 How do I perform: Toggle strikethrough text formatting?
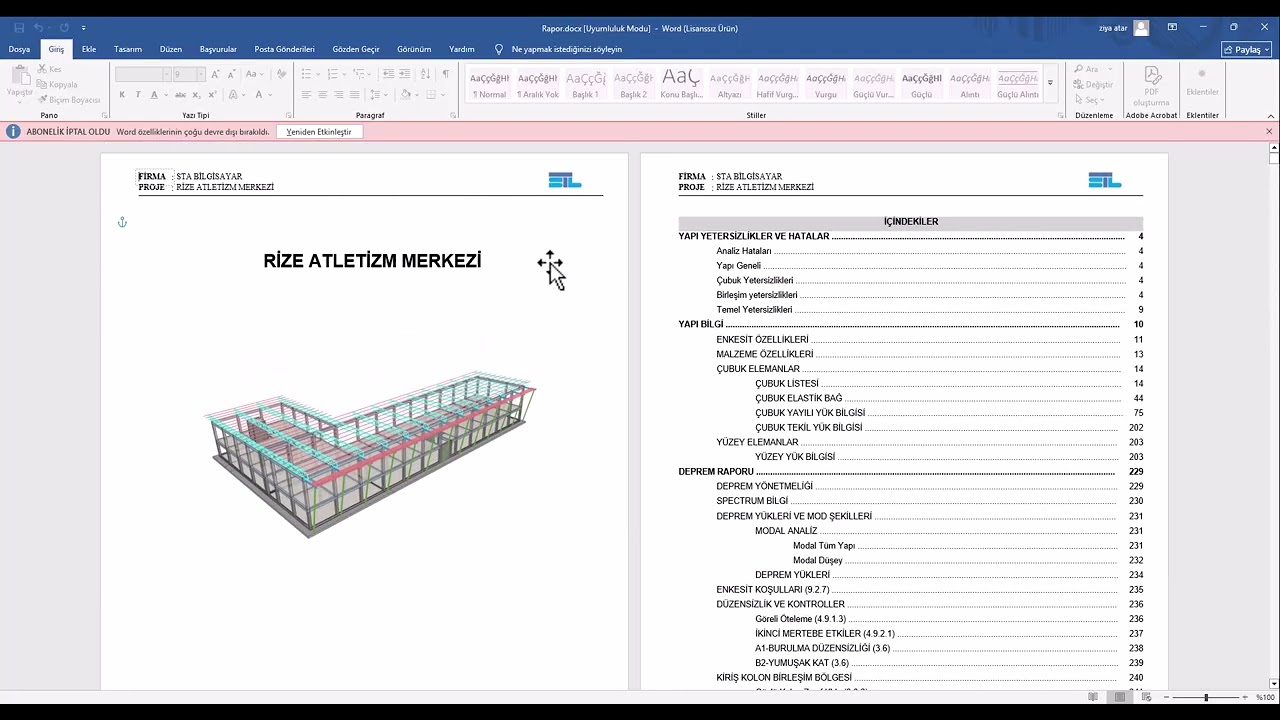(181, 95)
